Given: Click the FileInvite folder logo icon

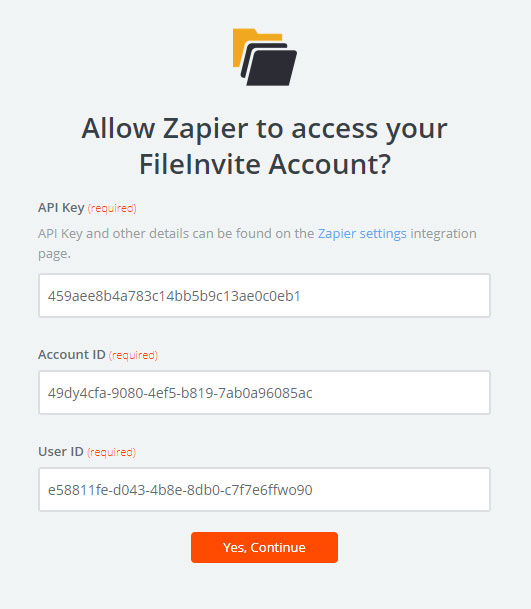Looking at the screenshot, I should click(265, 57).
